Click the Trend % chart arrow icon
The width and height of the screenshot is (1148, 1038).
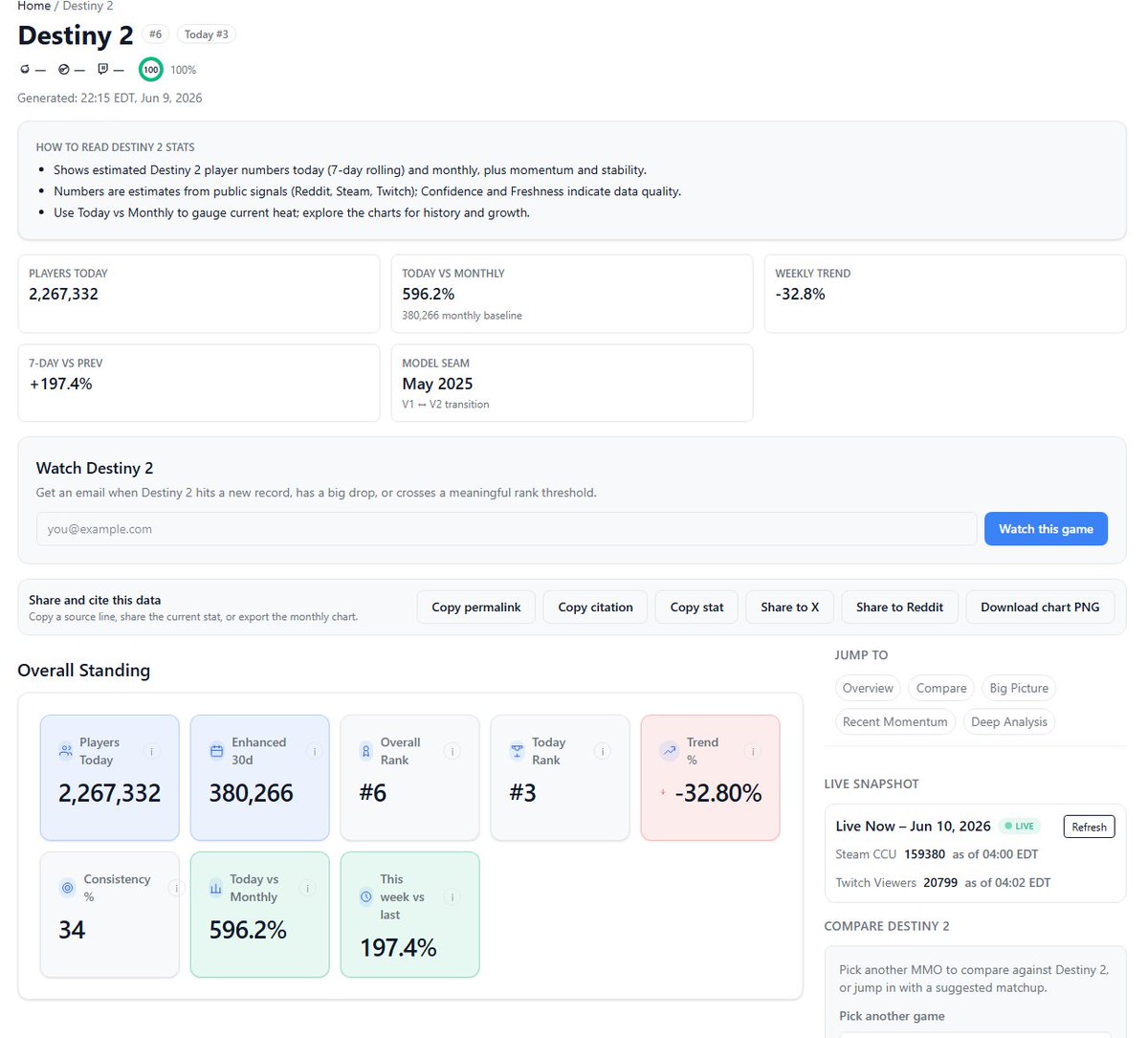click(669, 751)
